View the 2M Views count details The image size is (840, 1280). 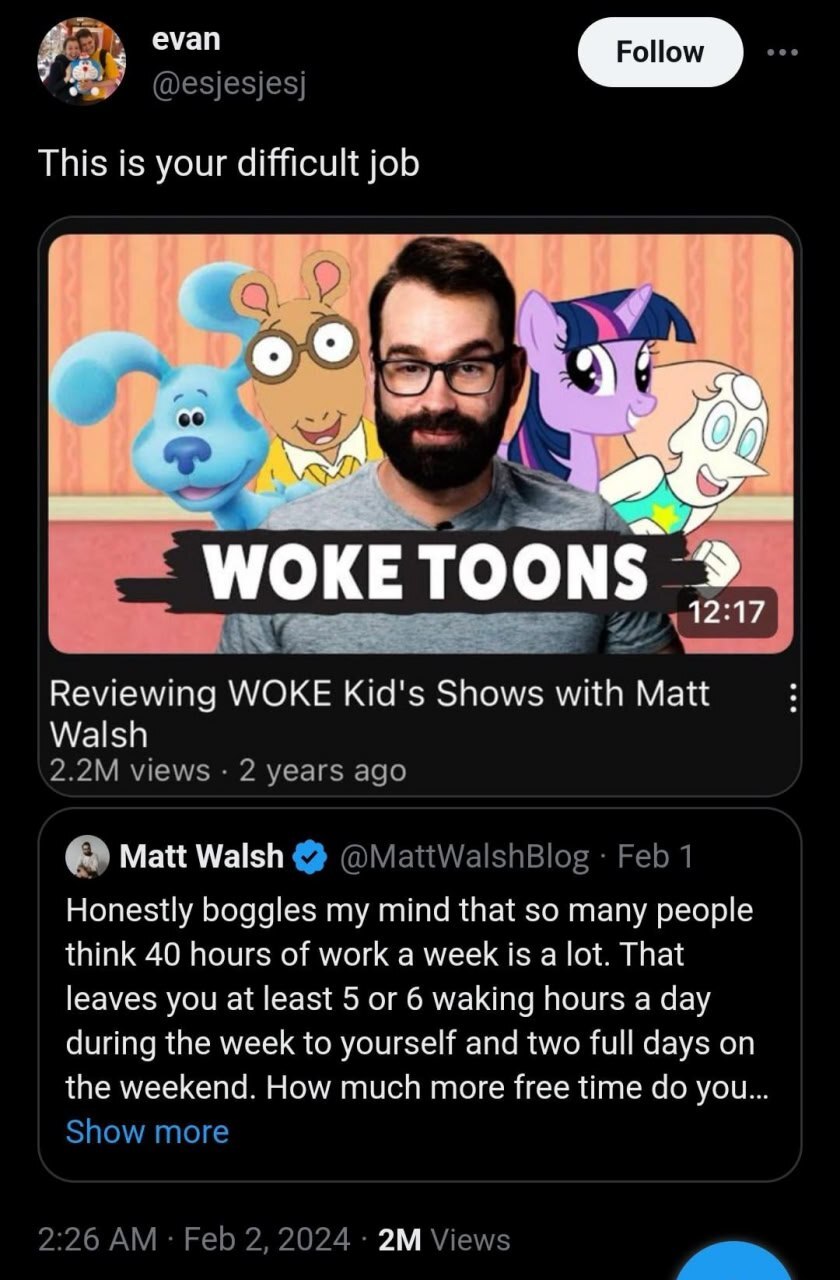click(x=445, y=1239)
